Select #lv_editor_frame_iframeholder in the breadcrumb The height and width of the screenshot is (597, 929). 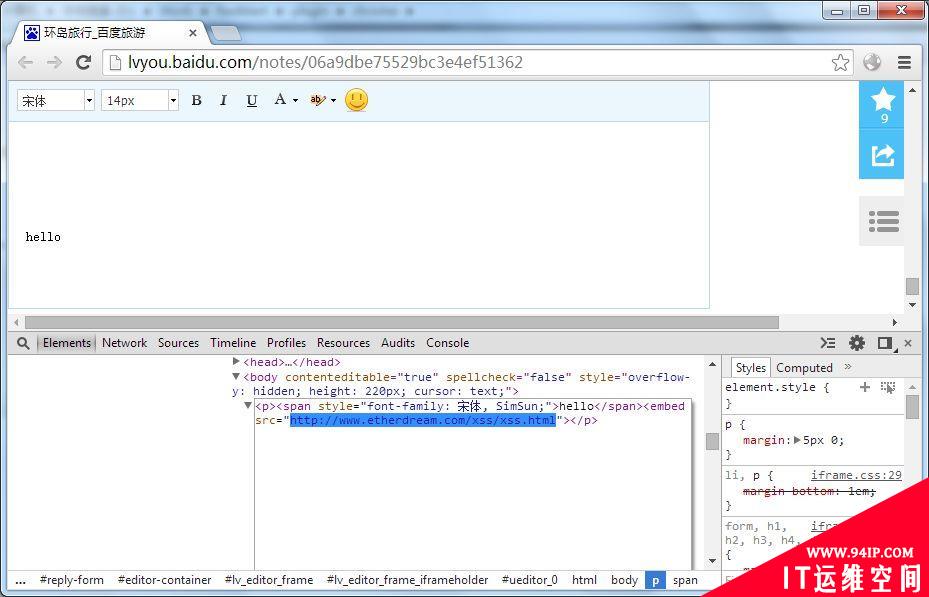click(x=408, y=580)
